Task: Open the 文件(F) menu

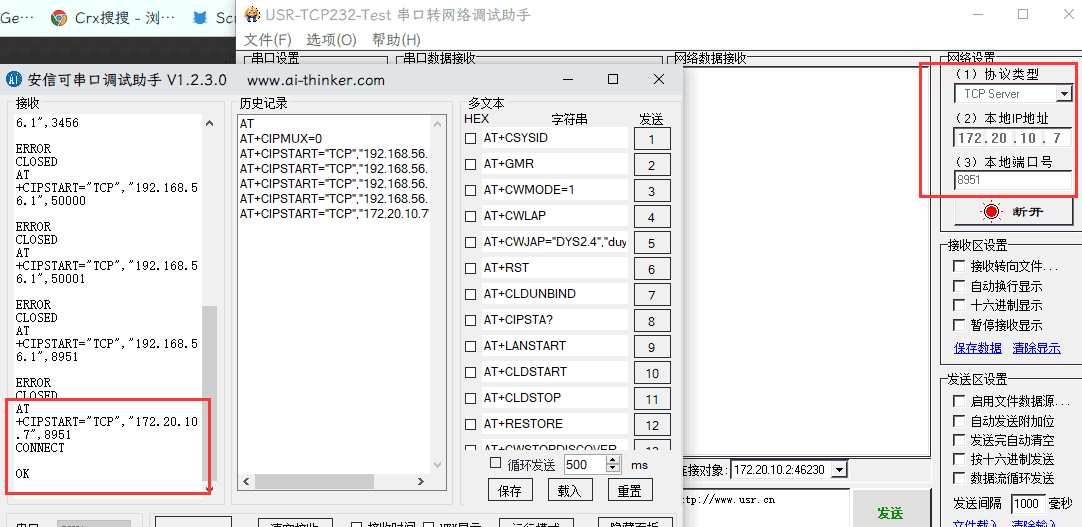Action: point(268,40)
